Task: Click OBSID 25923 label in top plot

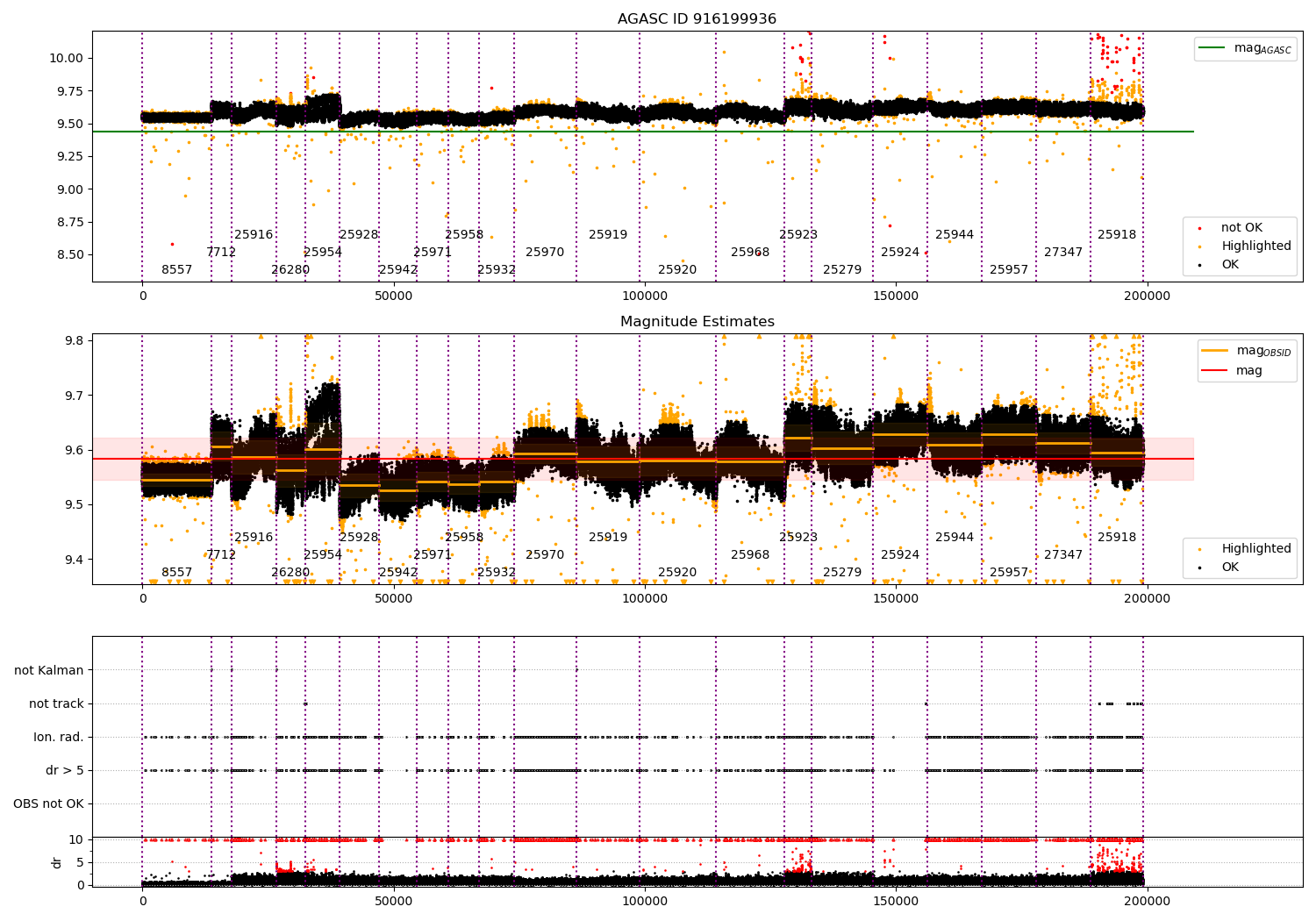Action: pyautogui.click(x=798, y=235)
